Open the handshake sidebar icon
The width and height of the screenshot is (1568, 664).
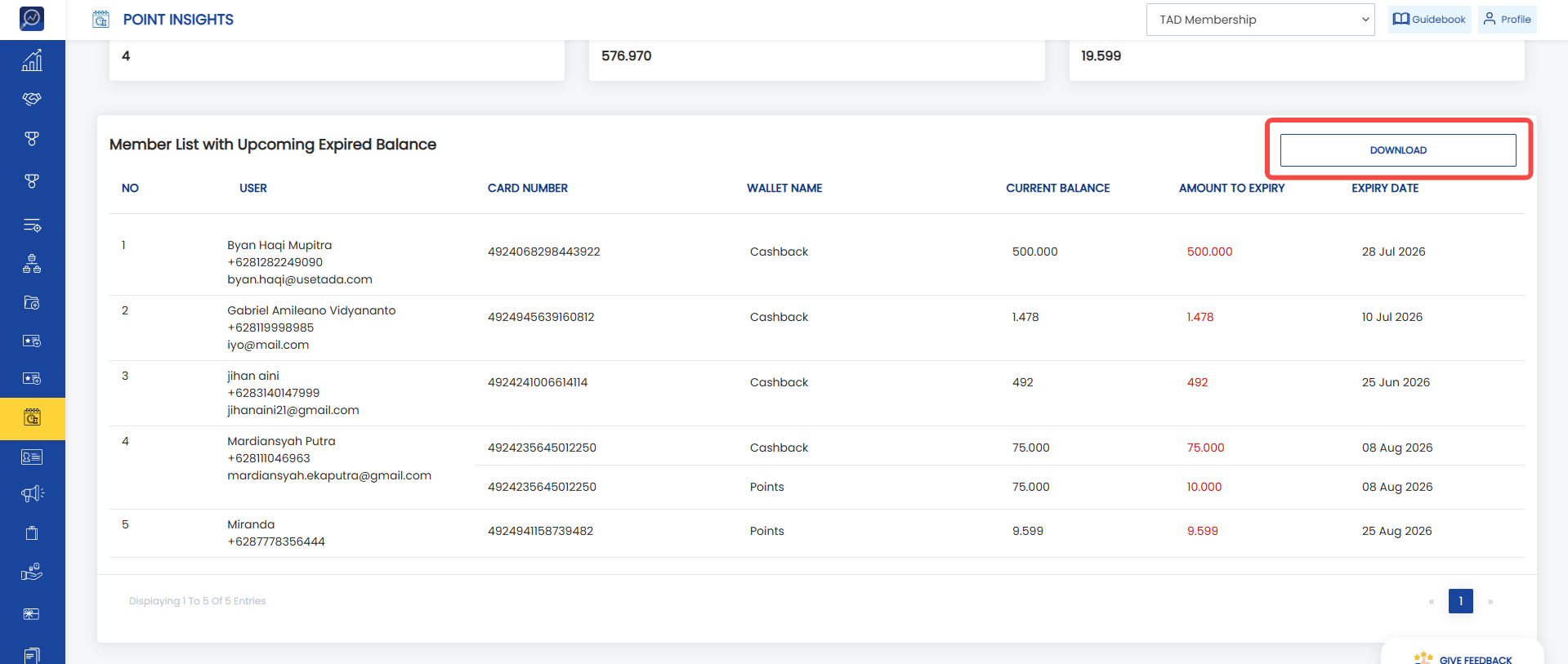tap(32, 99)
